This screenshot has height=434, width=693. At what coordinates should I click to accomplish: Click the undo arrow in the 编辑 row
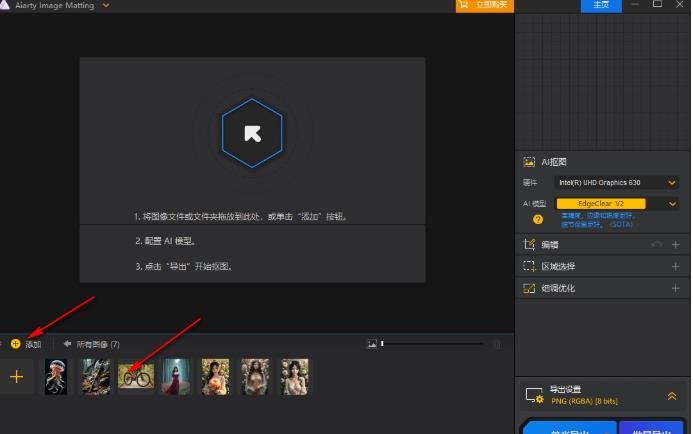[x=657, y=244]
